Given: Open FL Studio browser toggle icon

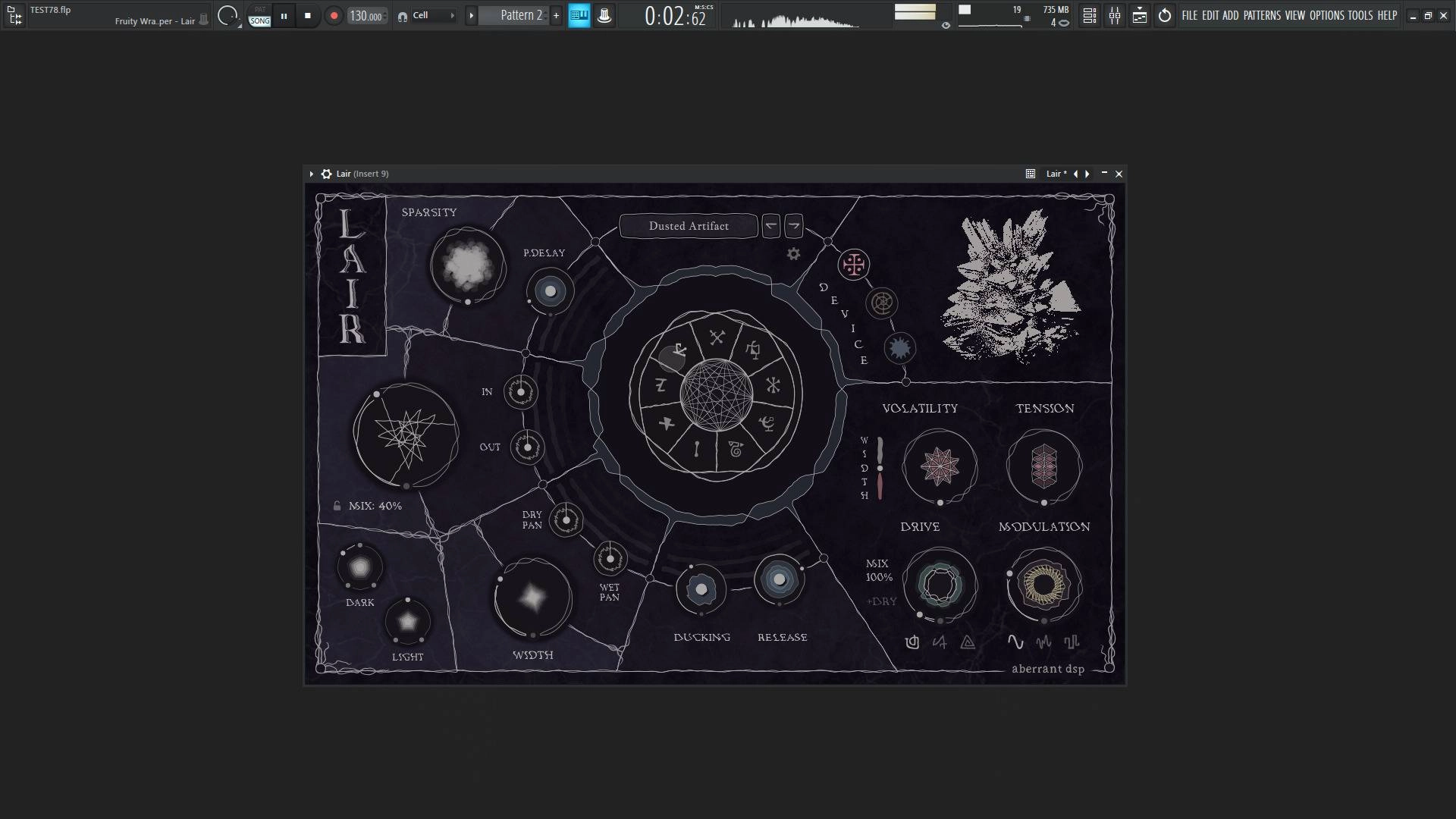Looking at the screenshot, I should (x=14, y=15).
